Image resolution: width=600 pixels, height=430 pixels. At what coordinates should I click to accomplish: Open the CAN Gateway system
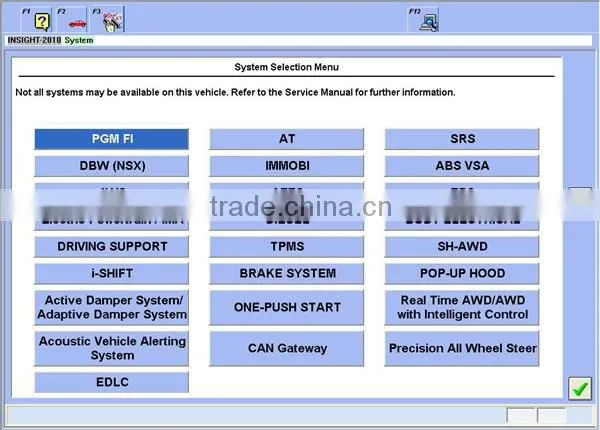(287, 349)
